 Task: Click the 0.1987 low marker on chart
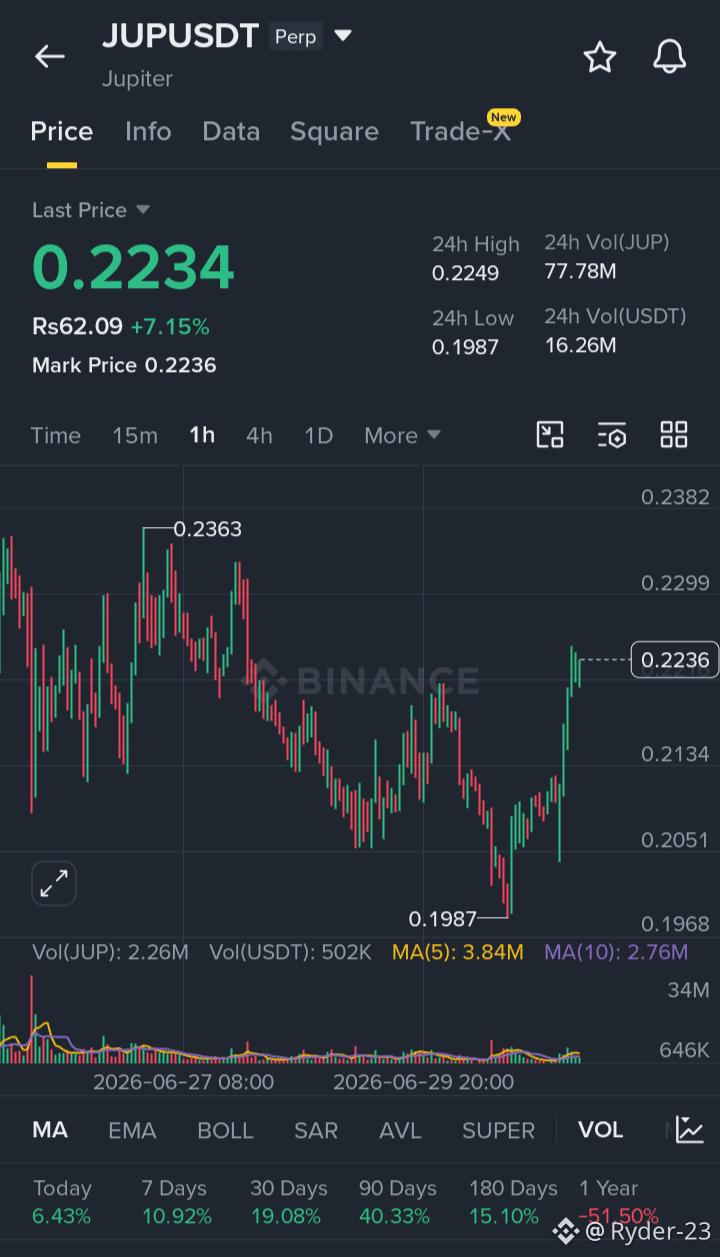[442, 918]
